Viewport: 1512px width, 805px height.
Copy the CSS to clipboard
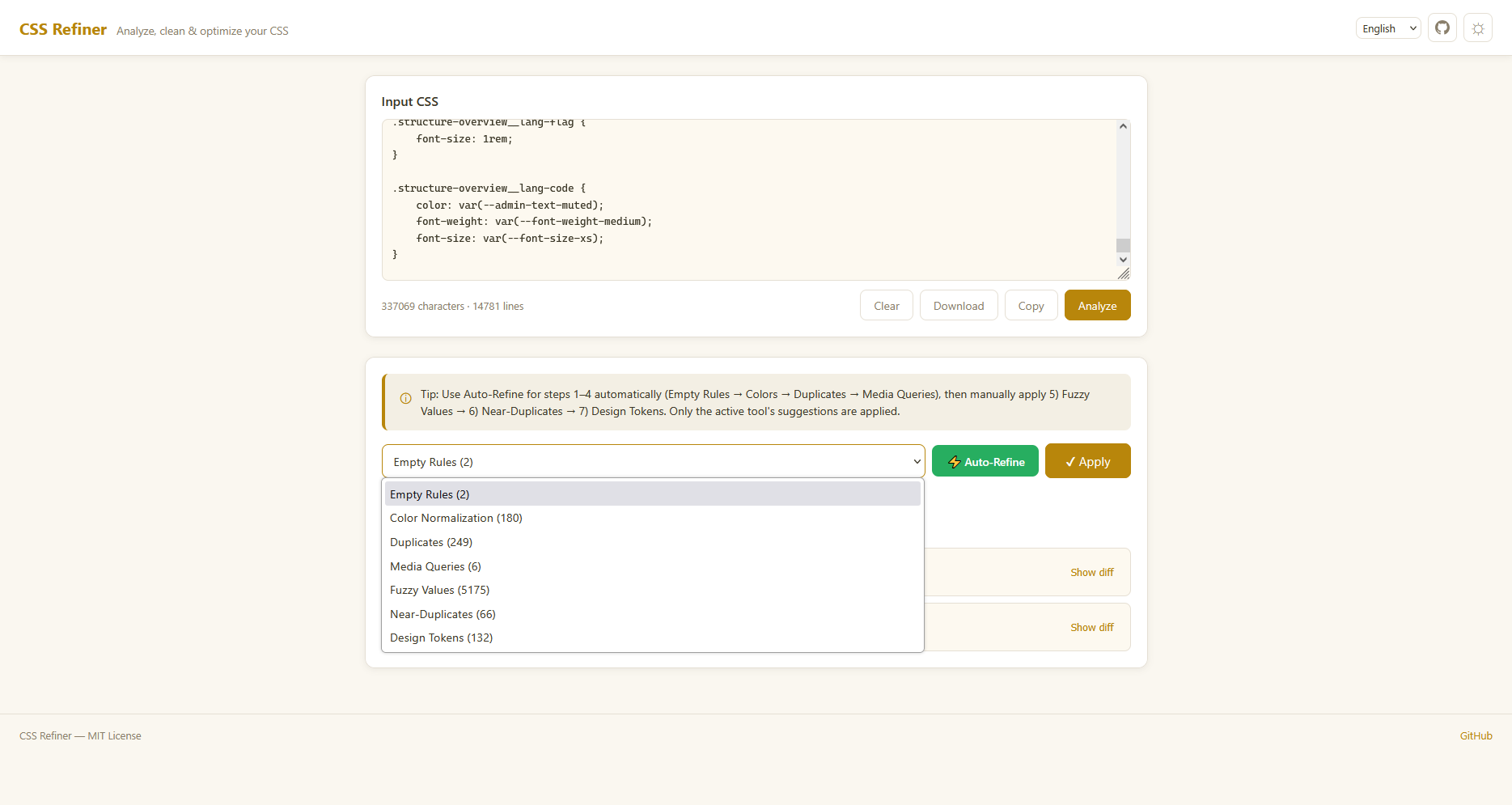[1031, 305]
